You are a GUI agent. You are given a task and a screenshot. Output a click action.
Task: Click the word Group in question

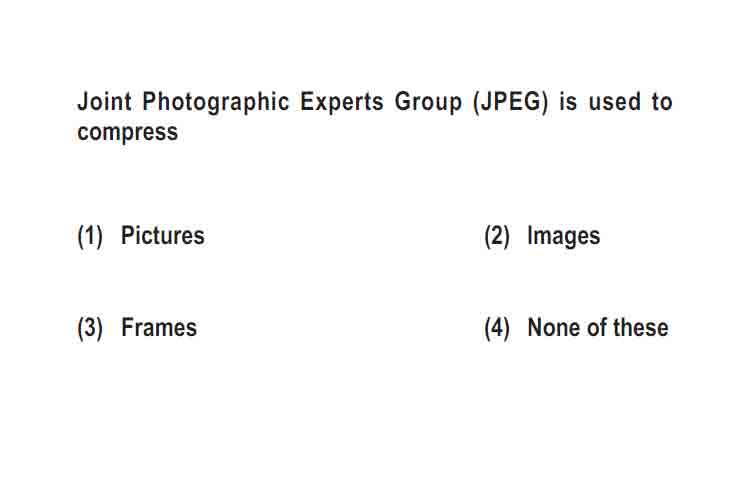pyautogui.click(x=428, y=102)
